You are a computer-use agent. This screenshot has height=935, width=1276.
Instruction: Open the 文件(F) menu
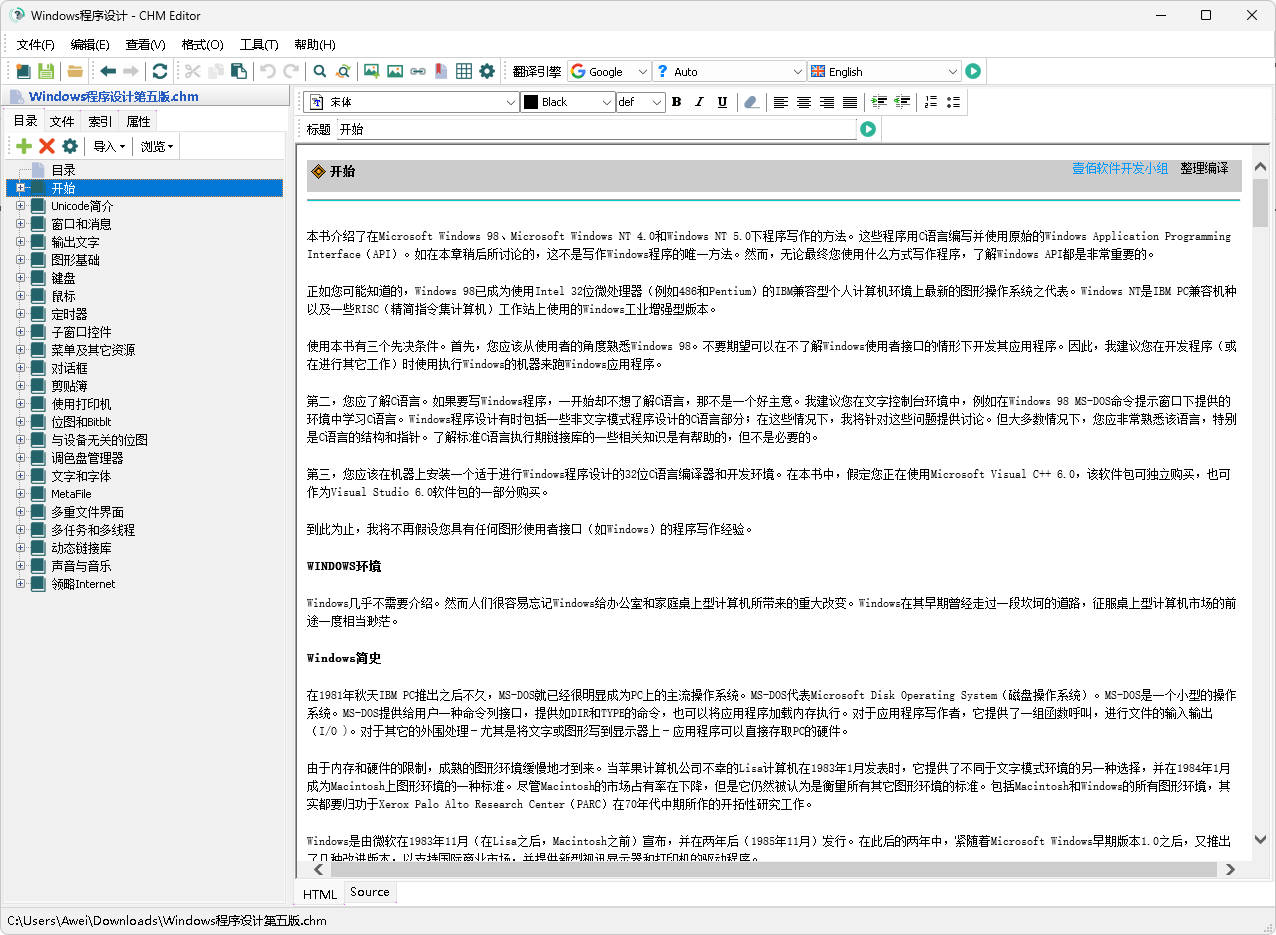coord(36,44)
